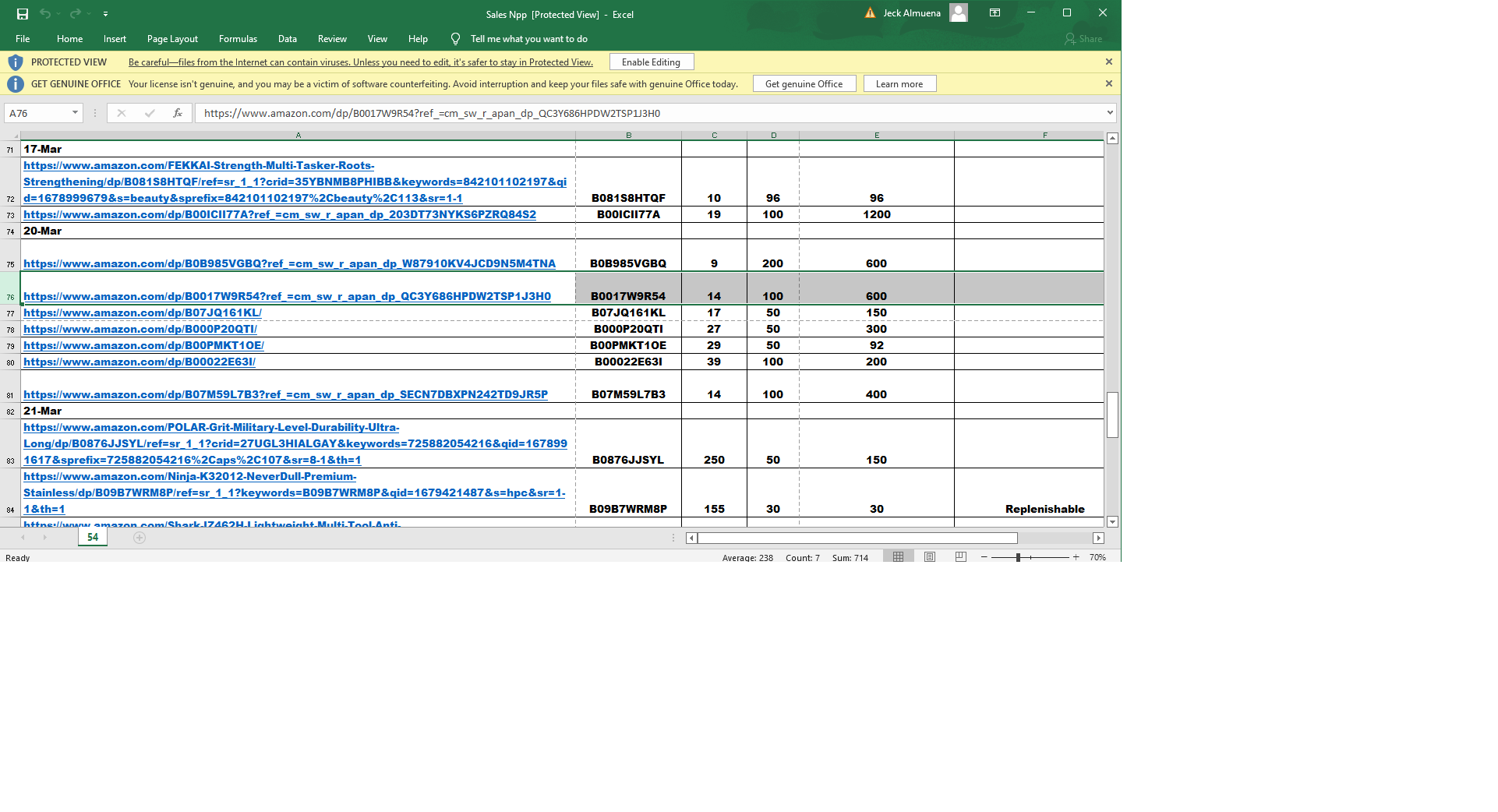This screenshot has height=812, width=1498.
Task: Open the Formulas ribbon tab
Action: (238, 39)
